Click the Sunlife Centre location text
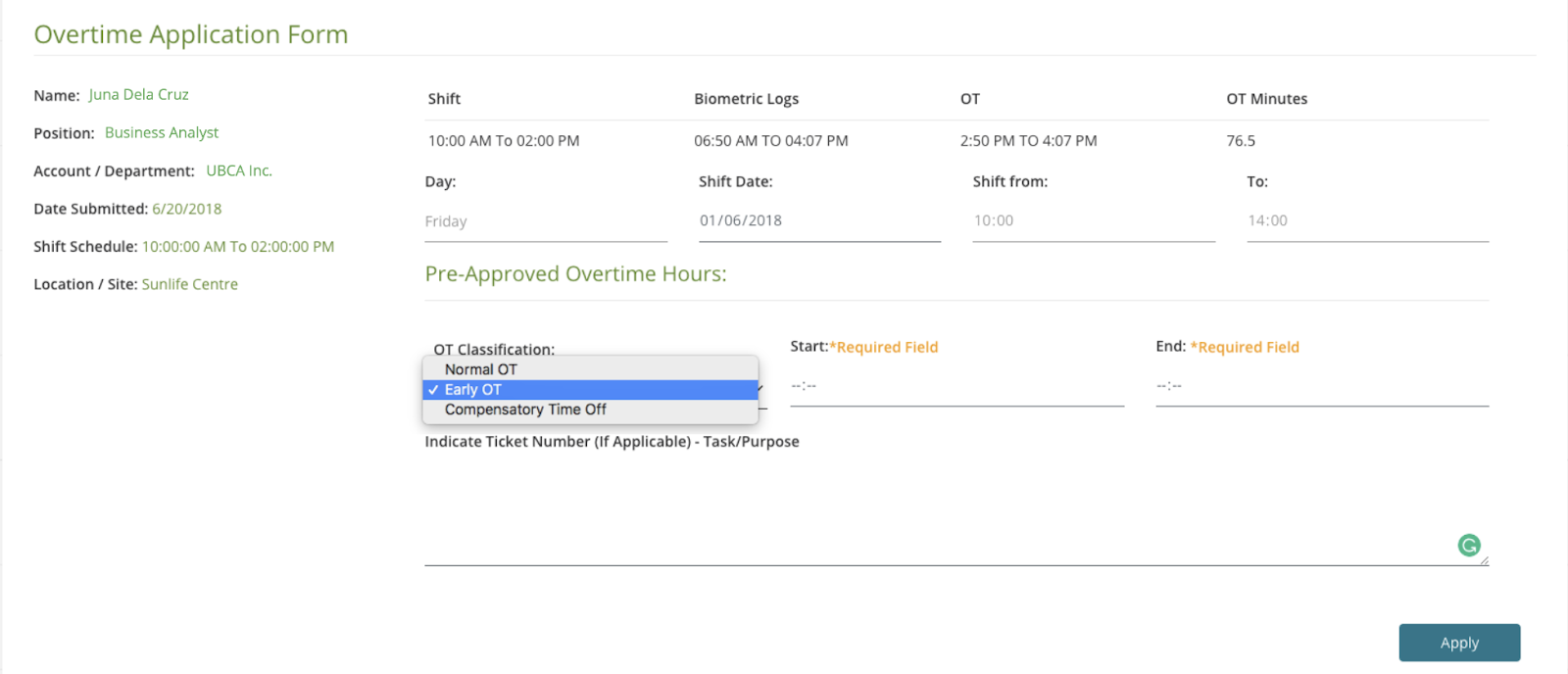The height and width of the screenshot is (674, 1568). coord(190,284)
